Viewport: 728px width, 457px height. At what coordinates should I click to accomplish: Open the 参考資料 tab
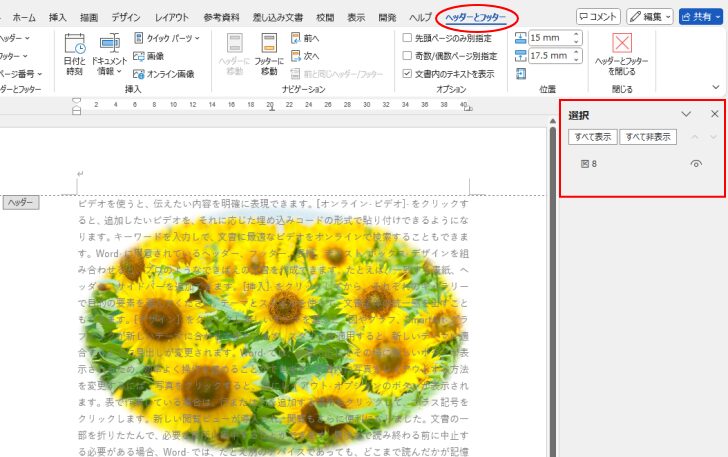click(x=221, y=18)
